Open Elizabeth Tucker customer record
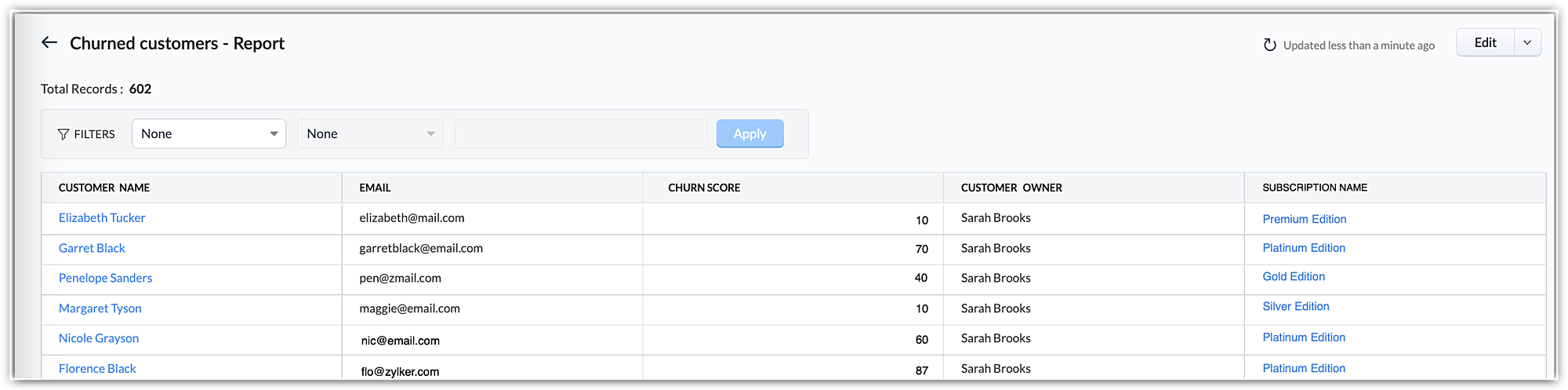The width and height of the screenshot is (1568, 390). 102,218
